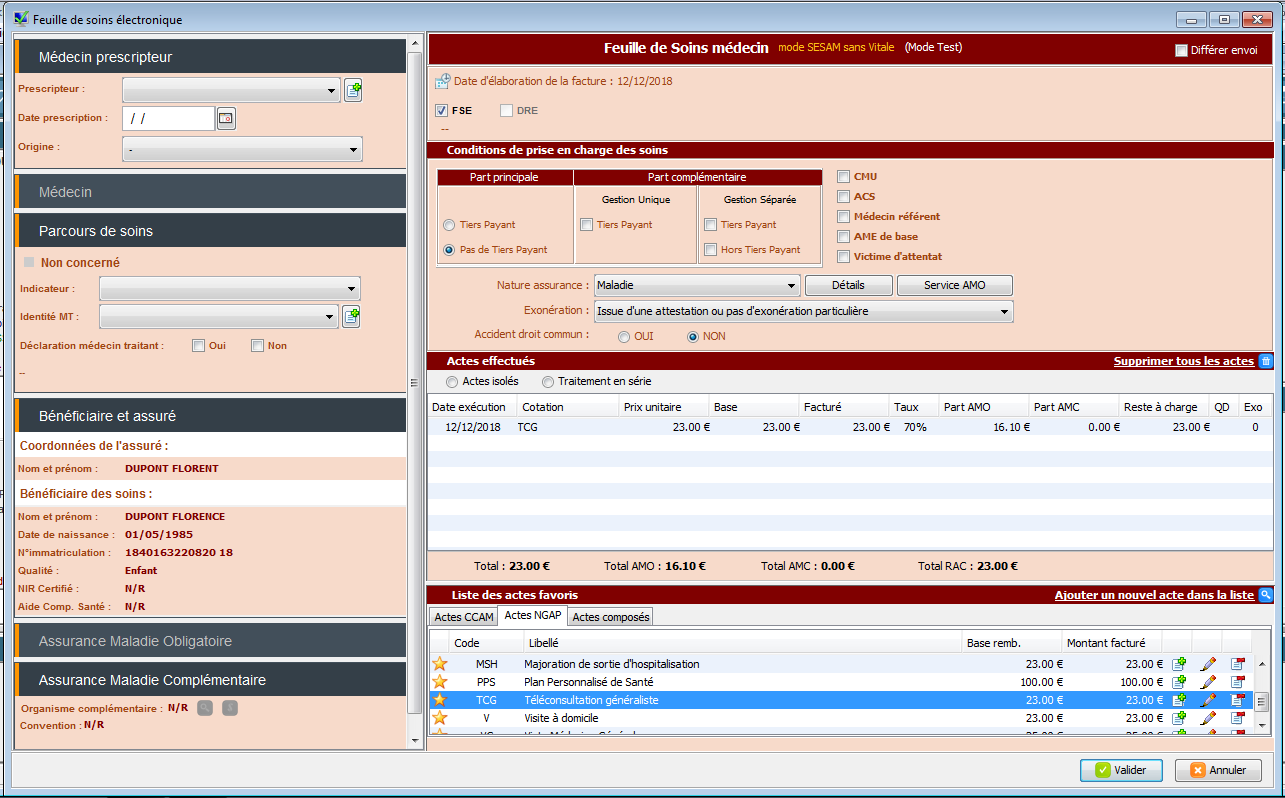This screenshot has width=1285, height=798.
Task: Click the magnifier icon to add new acte
Action: 1266,595
